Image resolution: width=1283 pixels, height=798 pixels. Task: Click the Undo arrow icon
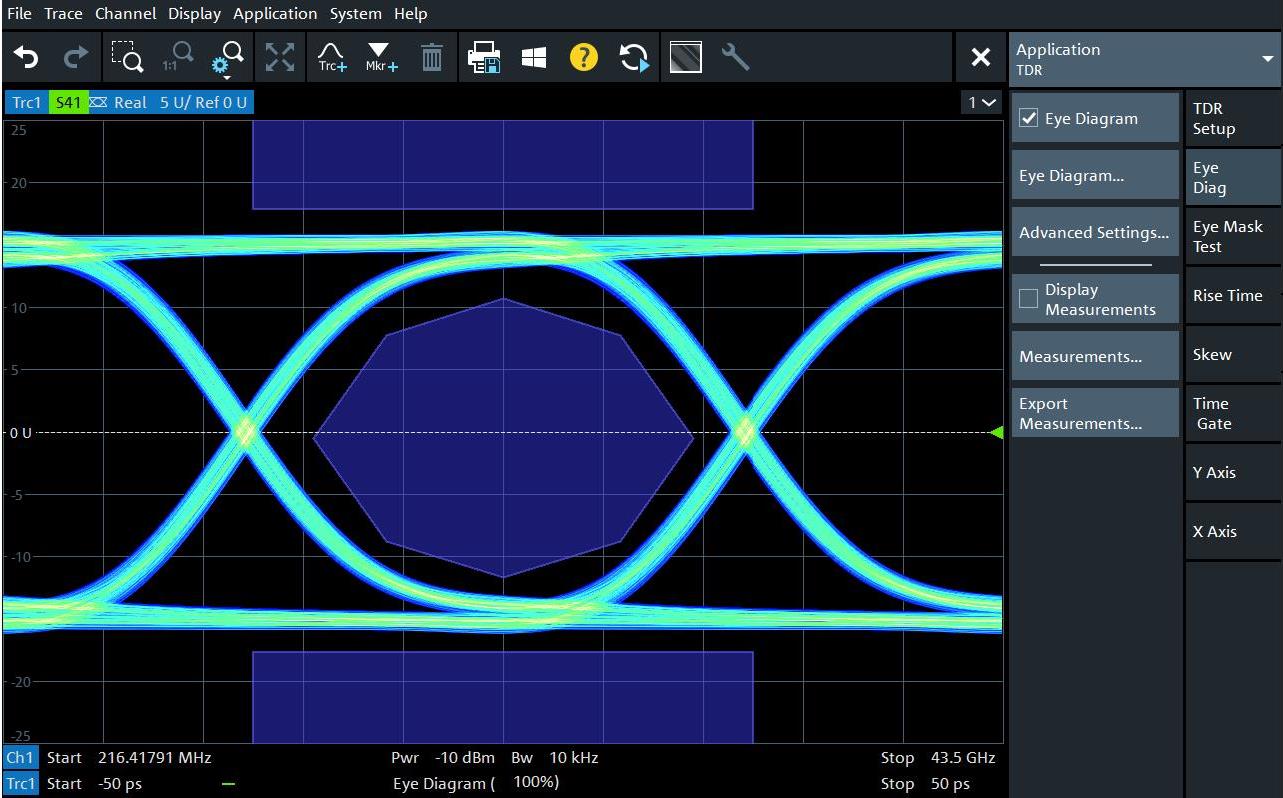(x=26, y=58)
